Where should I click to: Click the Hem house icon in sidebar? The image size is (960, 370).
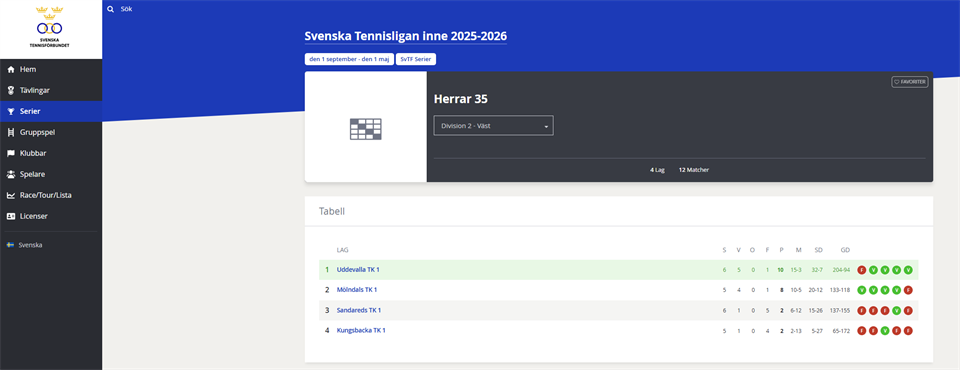pos(10,70)
